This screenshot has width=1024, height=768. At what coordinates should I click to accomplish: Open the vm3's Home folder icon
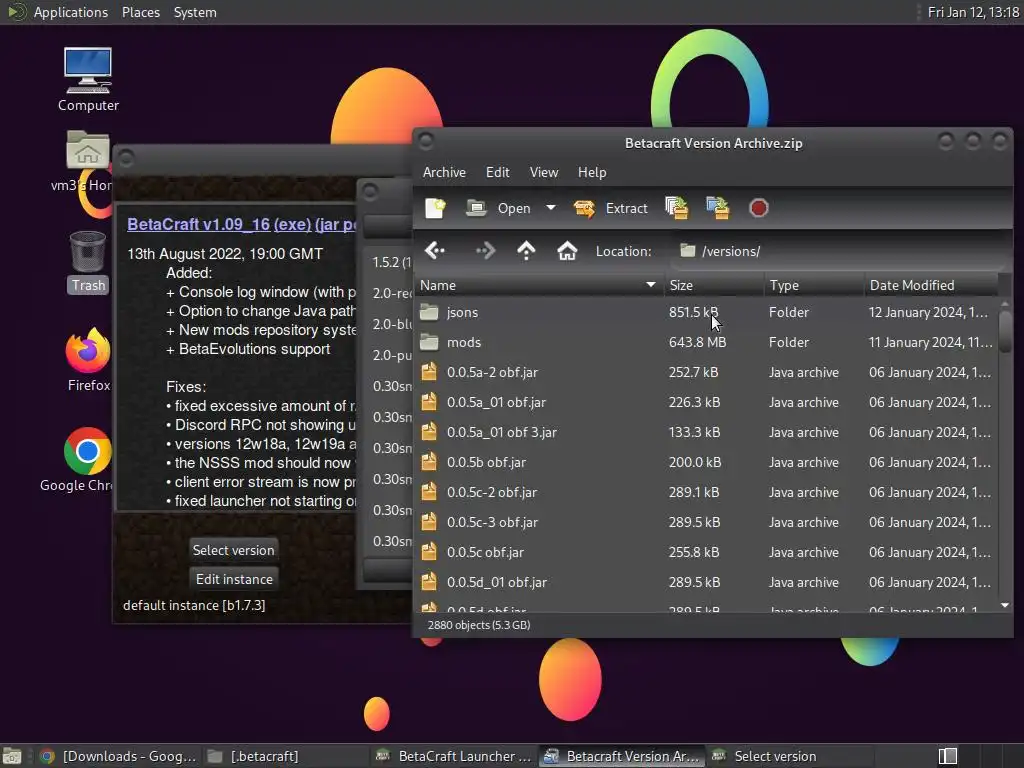[x=84, y=161]
